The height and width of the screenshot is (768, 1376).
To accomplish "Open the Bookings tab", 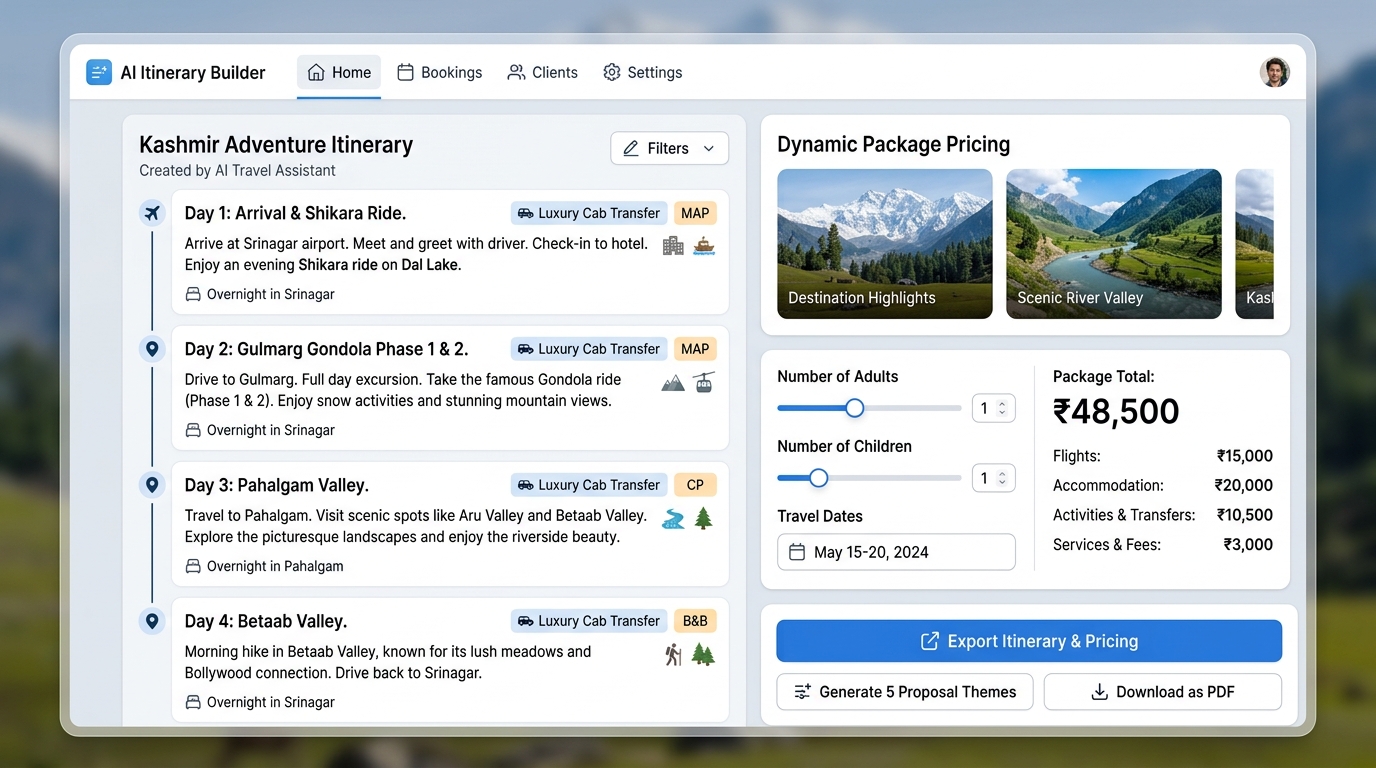I will tap(440, 72).
